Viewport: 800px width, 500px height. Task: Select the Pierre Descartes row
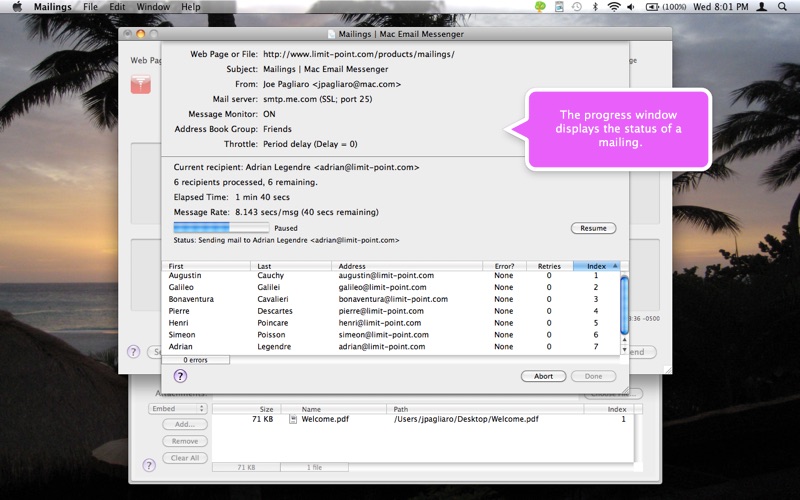point(391,311)
